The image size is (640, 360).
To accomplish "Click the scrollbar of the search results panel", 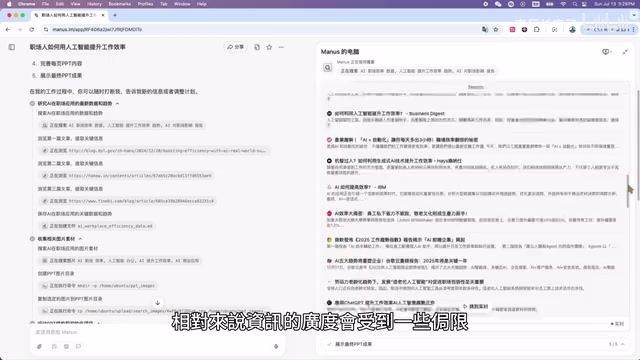I will point(628,191).
